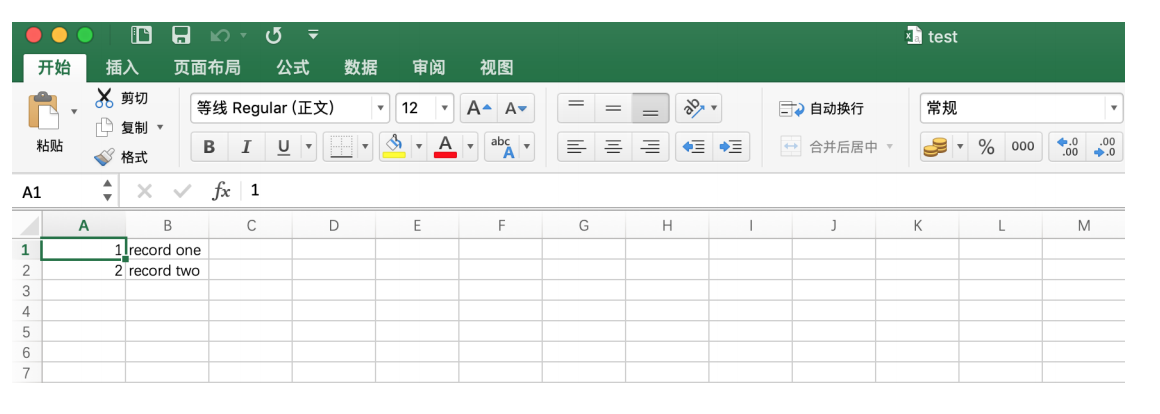Click the paste clipboard icon
Image resolution: width=1160 pixels, height=414 pixels.
click(x=43, y=111)
